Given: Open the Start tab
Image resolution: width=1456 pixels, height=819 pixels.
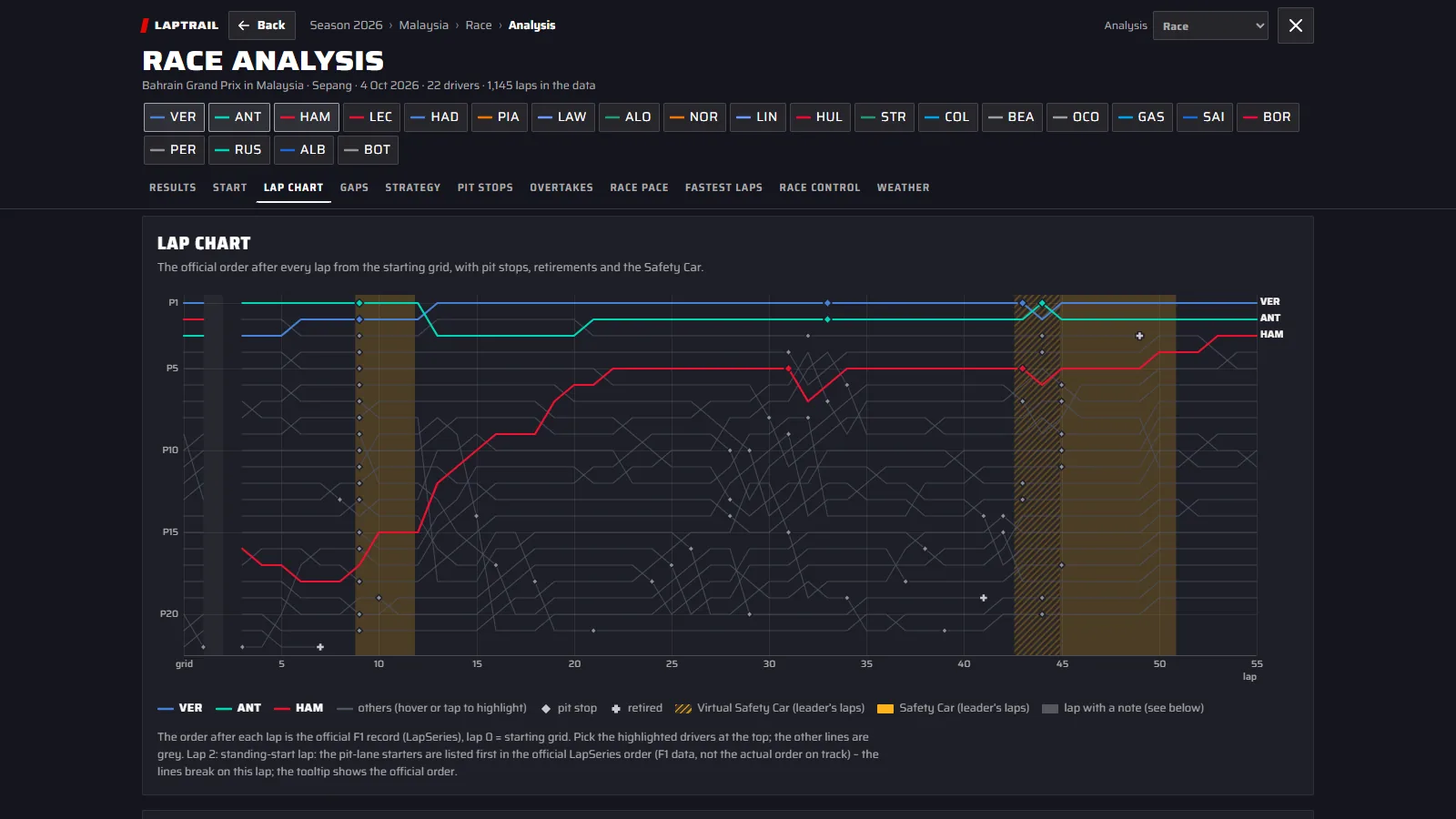Looking at the screenshot, I should (230, 187).
